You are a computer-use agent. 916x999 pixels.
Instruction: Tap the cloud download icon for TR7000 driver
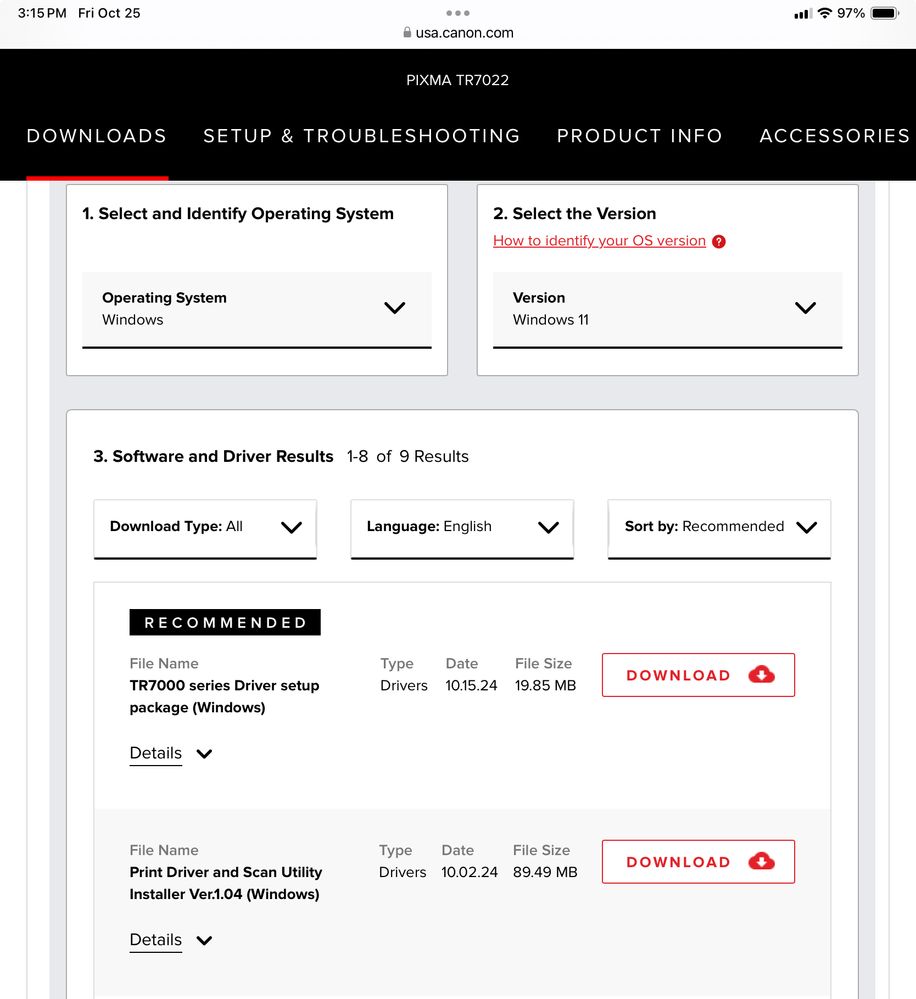pos(761,675)
